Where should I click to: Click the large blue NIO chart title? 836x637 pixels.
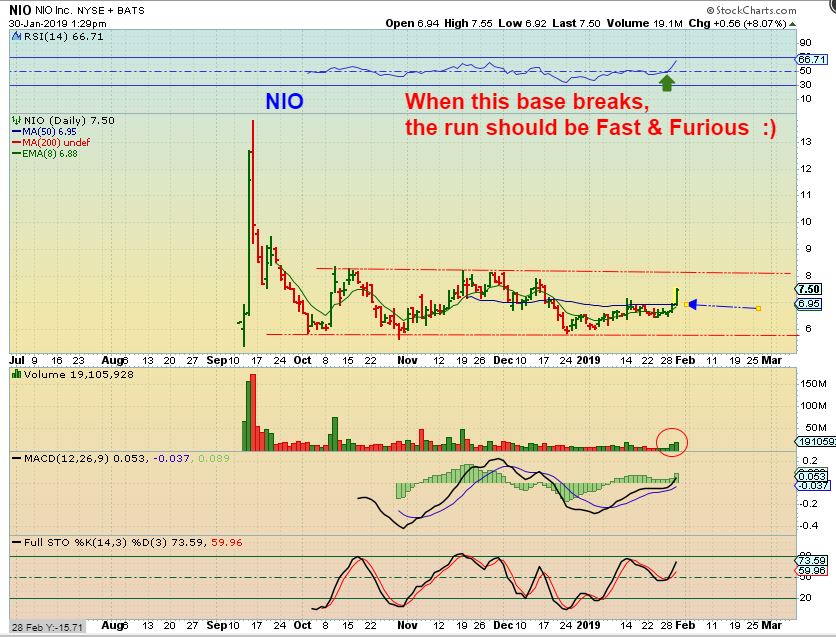(x=284, y=102)
